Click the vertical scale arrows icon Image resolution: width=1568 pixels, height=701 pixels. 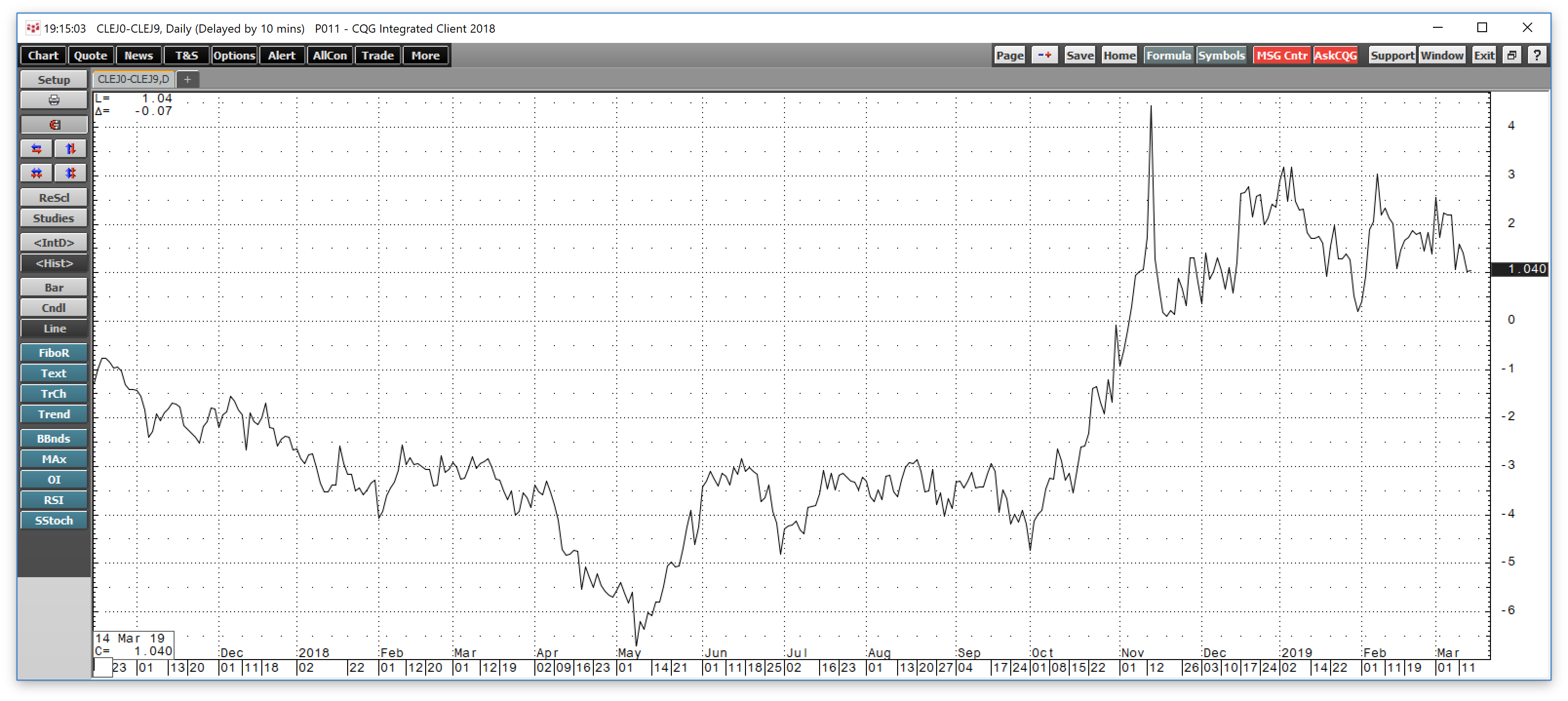(71, 148)
